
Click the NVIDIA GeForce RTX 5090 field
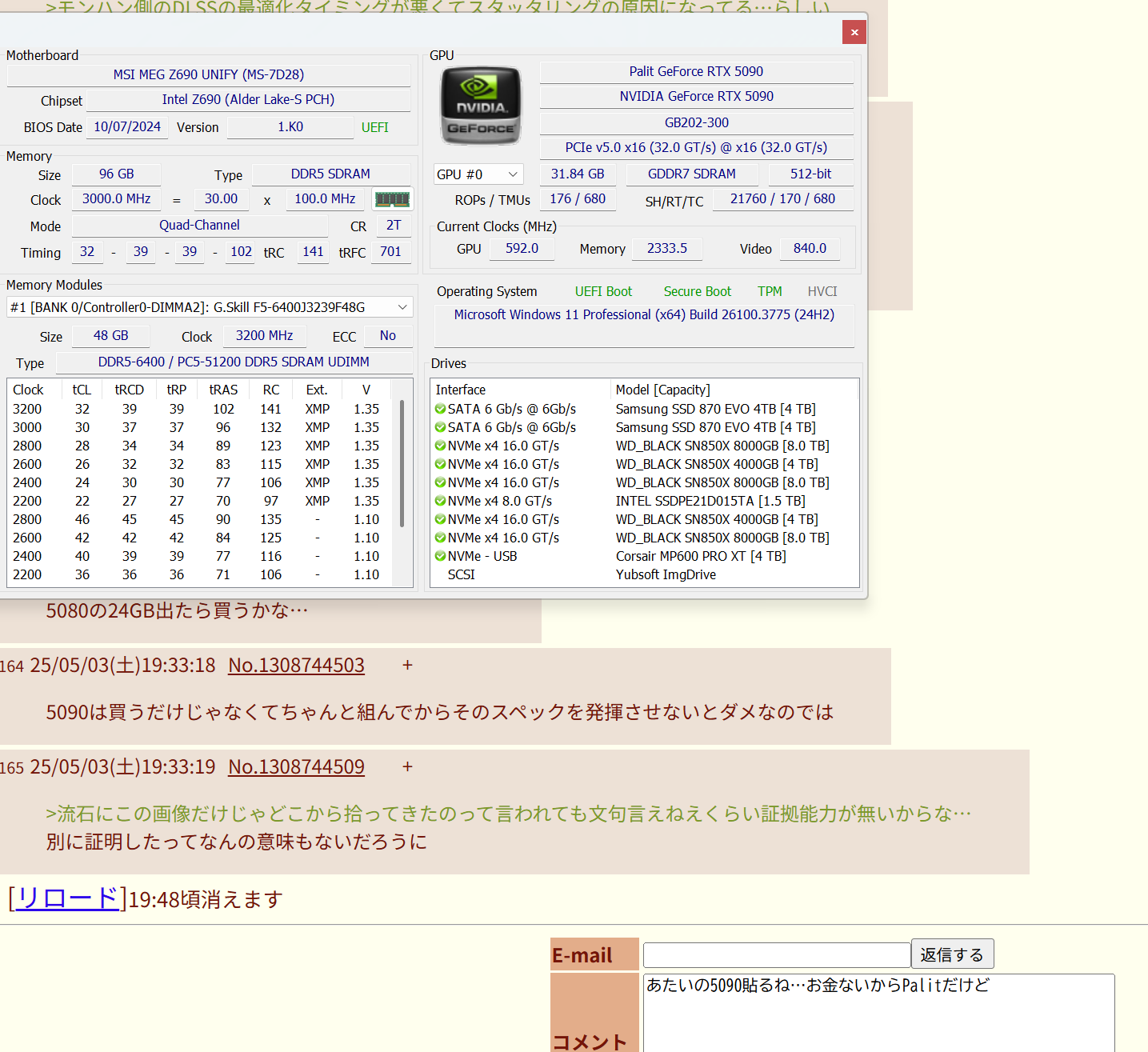(x=696, y=96)
